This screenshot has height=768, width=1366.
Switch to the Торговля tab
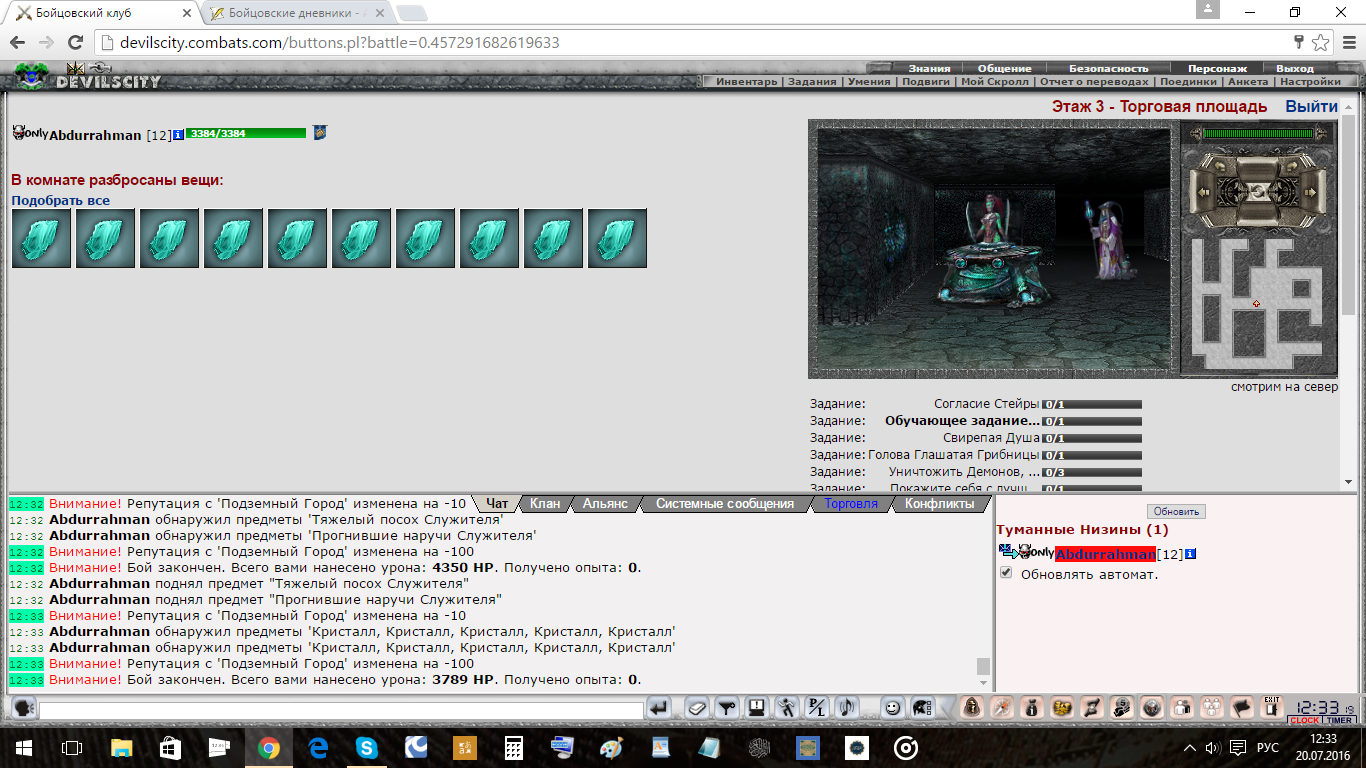(x=851, y=504)
